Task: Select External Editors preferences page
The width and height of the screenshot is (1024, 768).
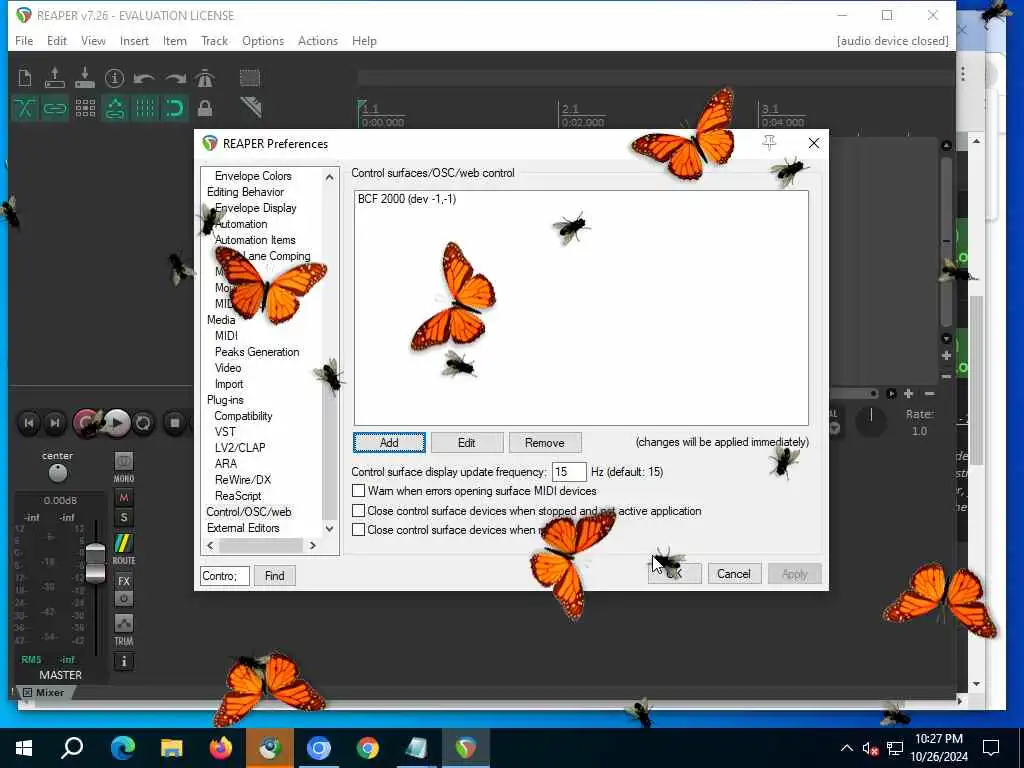Action: [x=243, y=528]
